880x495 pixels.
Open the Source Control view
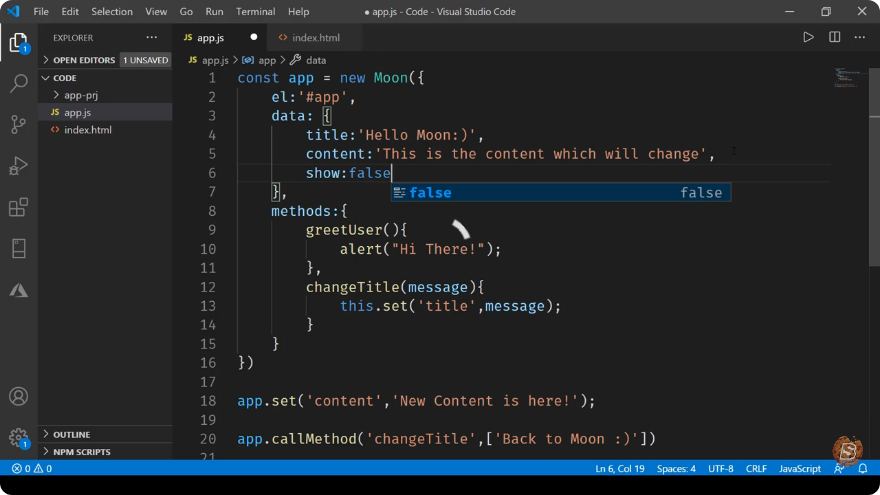[x=19, y=125]
